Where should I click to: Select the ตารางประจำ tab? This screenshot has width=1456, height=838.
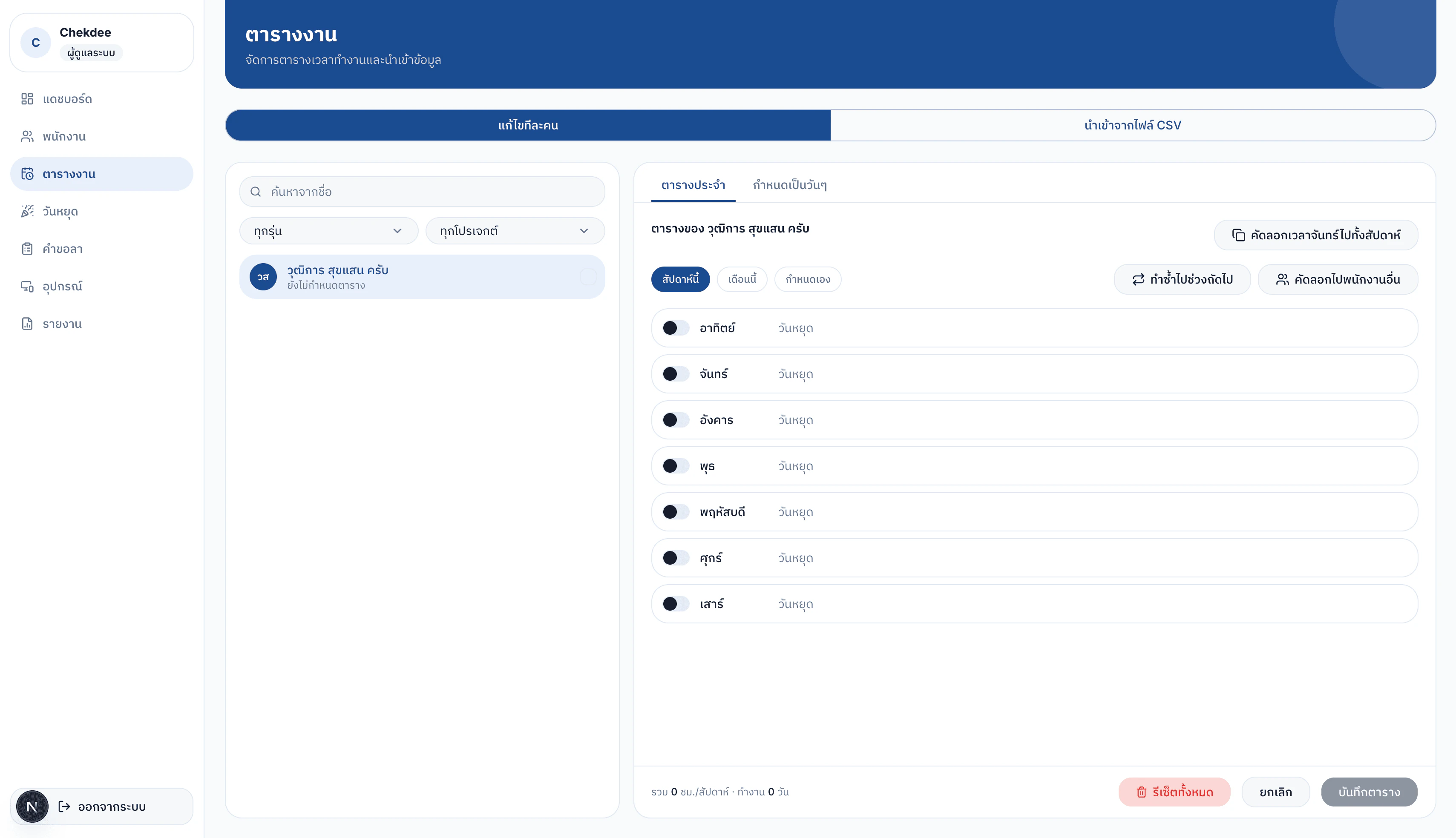[x=693, y=185]
